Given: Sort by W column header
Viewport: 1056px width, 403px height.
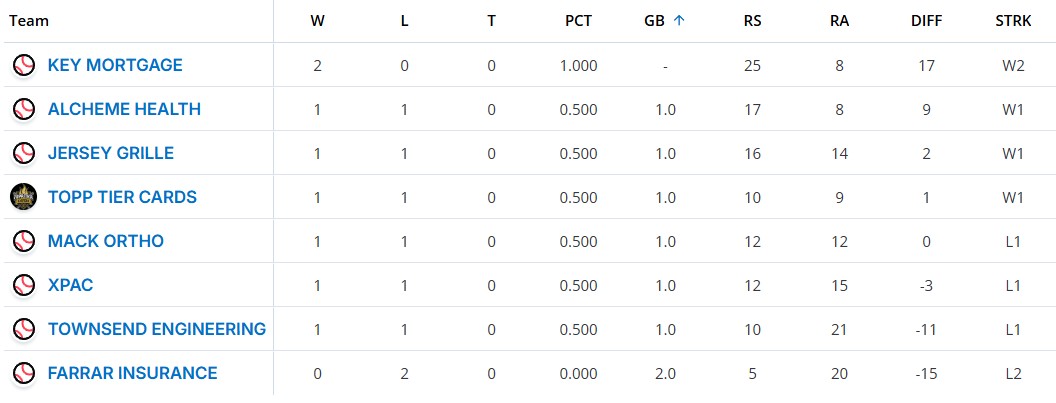Looking at the screenshot, I should tap(317, 21).
